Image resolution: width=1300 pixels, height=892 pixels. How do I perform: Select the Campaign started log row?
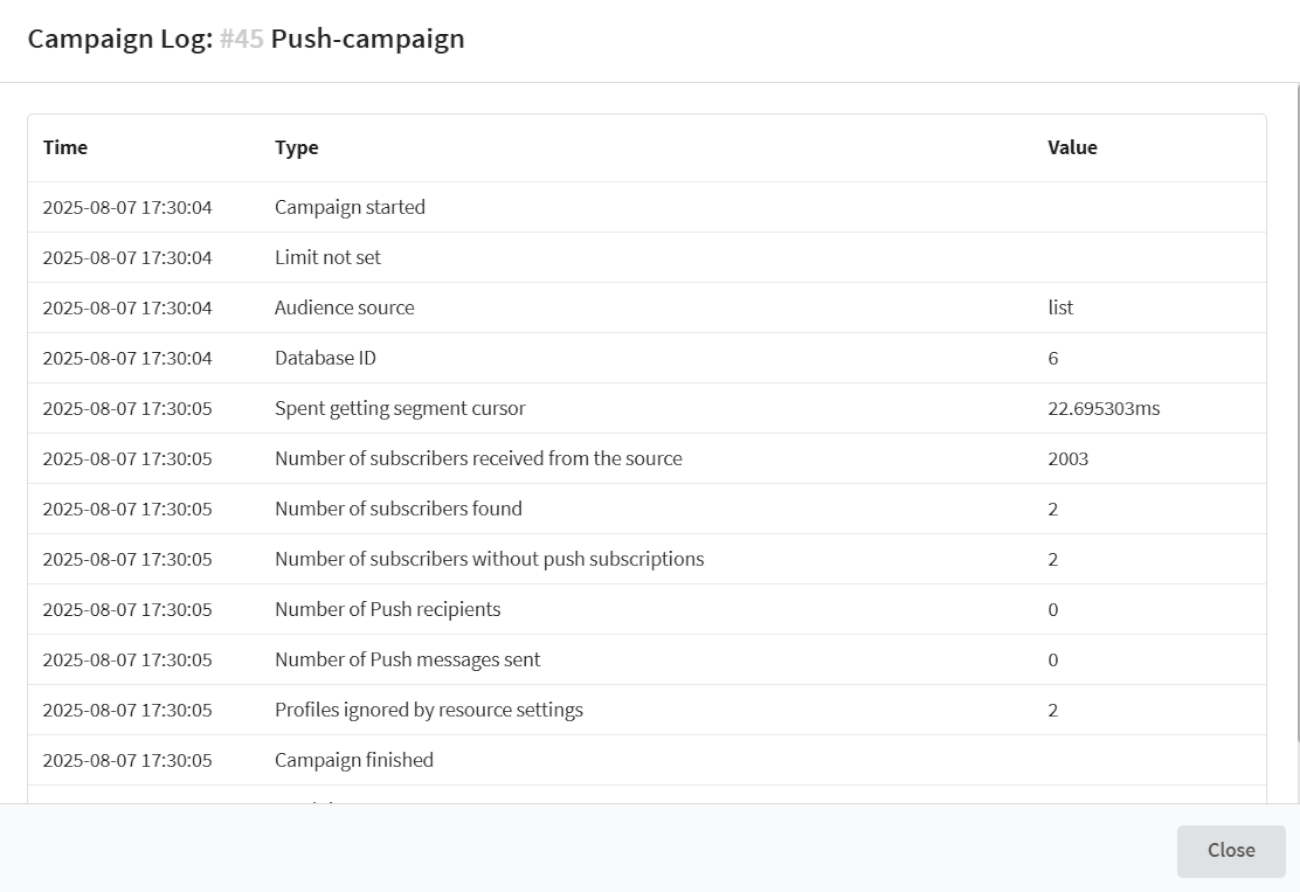(350, 208)
